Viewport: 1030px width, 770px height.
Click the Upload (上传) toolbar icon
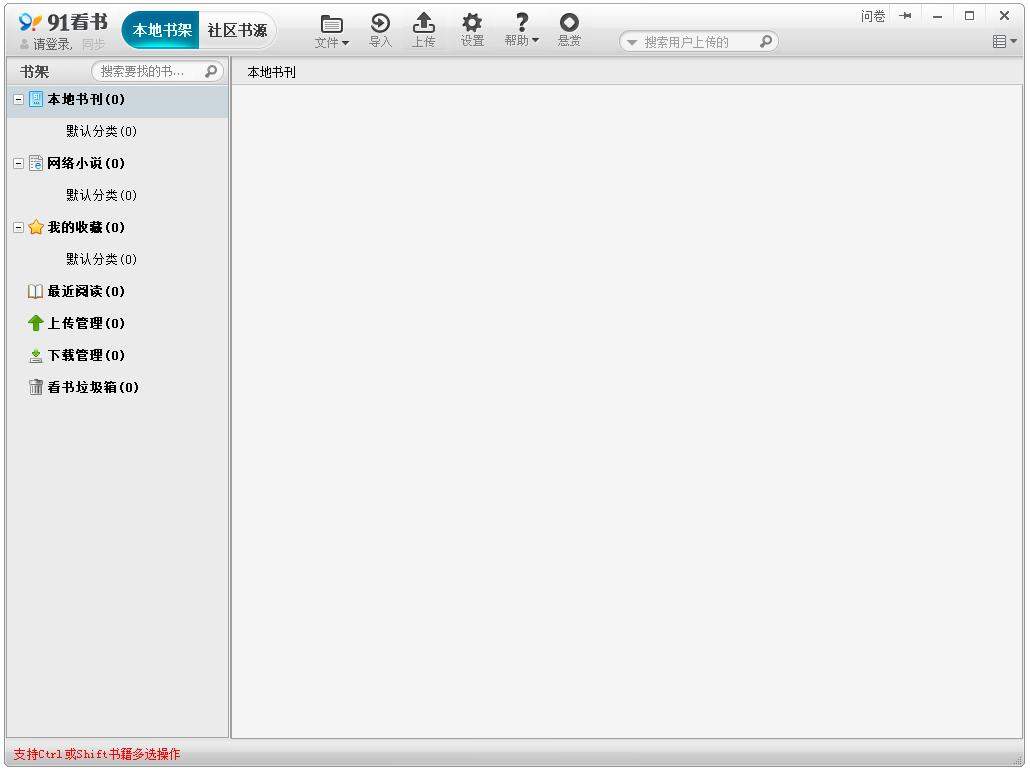423,29
